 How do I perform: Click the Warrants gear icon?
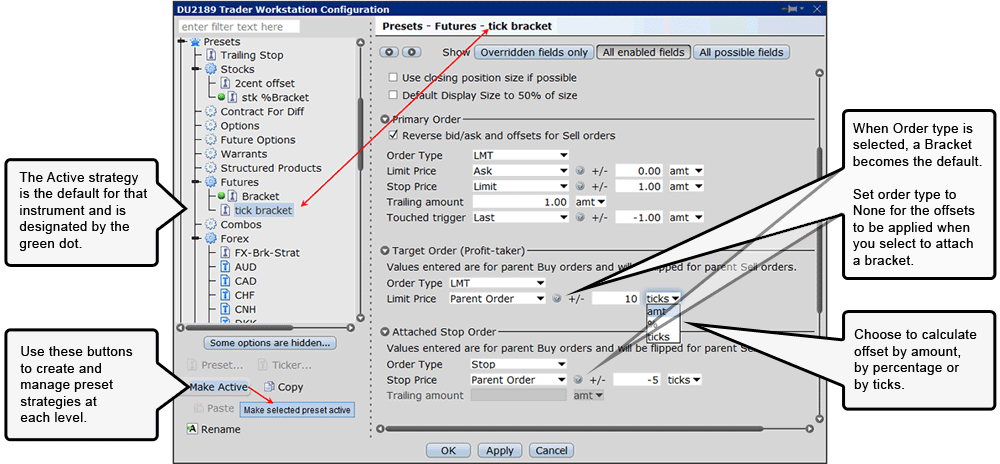[x=210, y=154]
